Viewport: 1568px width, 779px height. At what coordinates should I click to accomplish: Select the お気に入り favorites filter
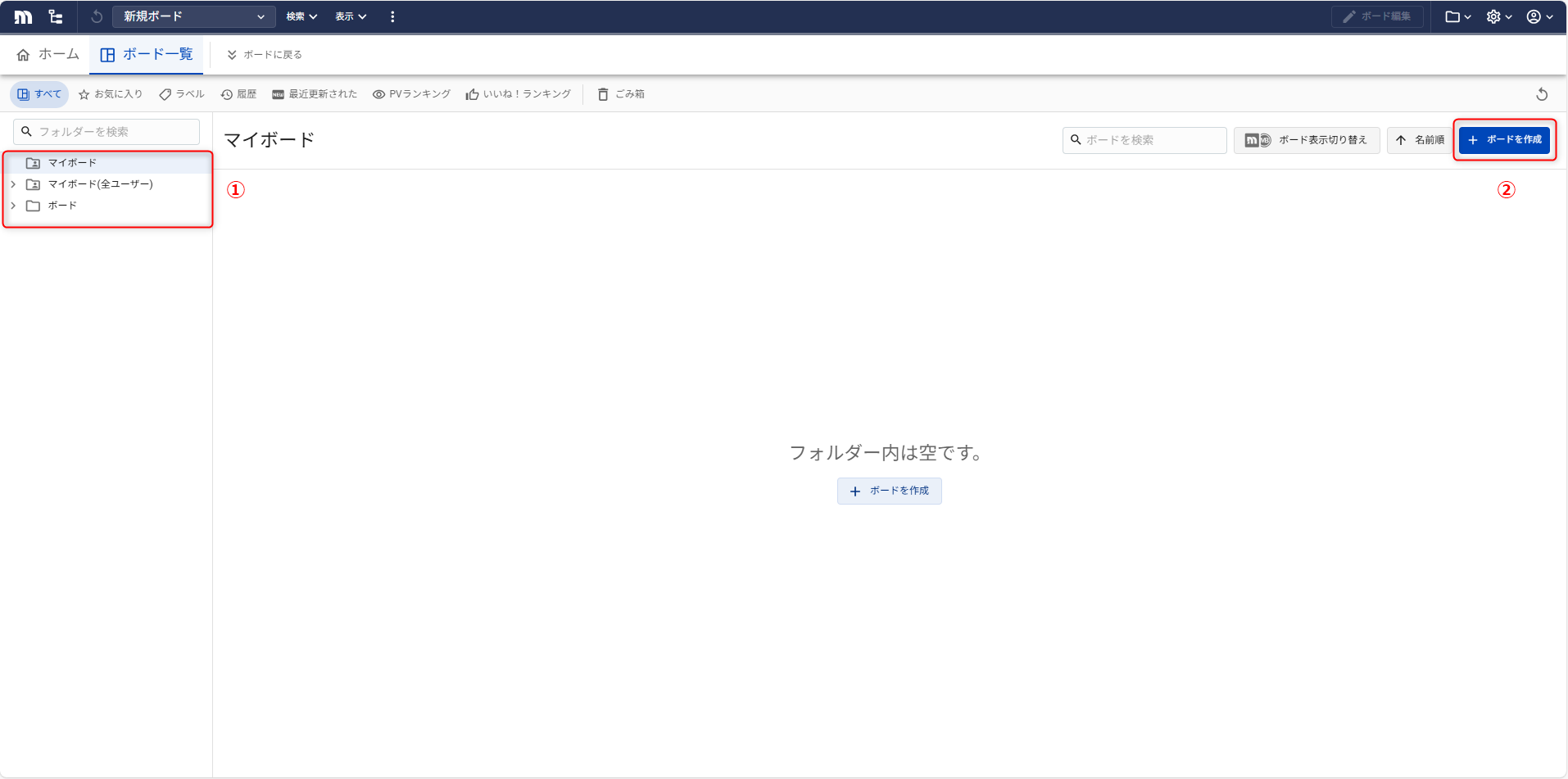[111, 94]
